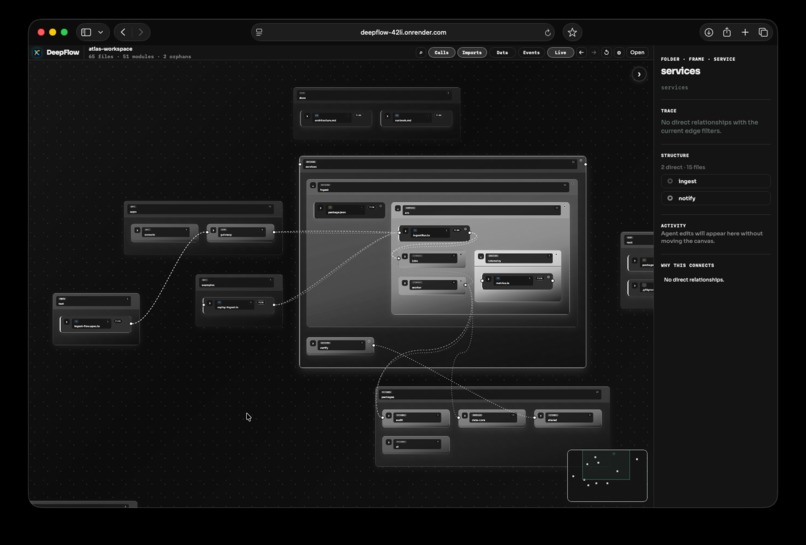The width and height of the screenshot is (806, 545).
Task: Collapse the src folder frame
Action: (x=398, y=209)
